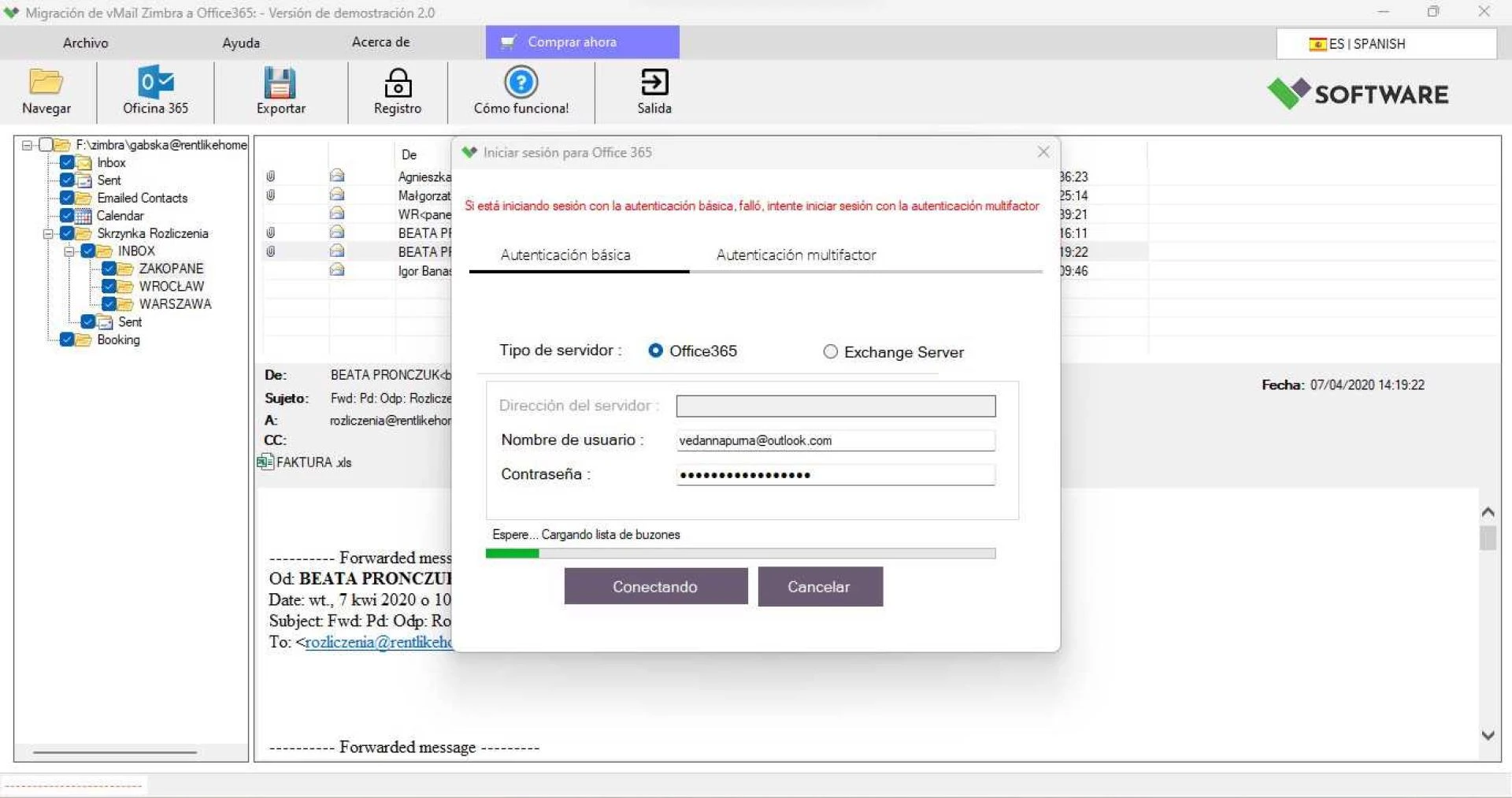Click the Cómo funciona help icon
The height and width of the screenshot is (798, 1512).
(521, 82)
